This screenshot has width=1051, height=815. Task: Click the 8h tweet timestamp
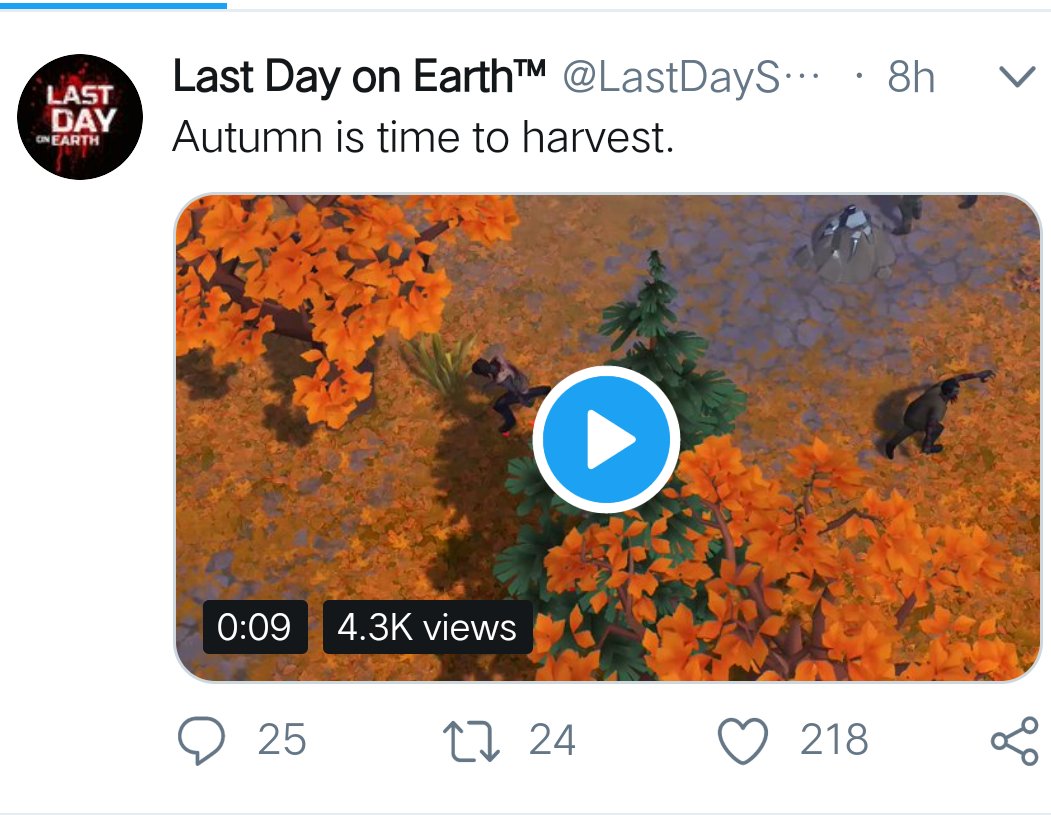(910, 78)
